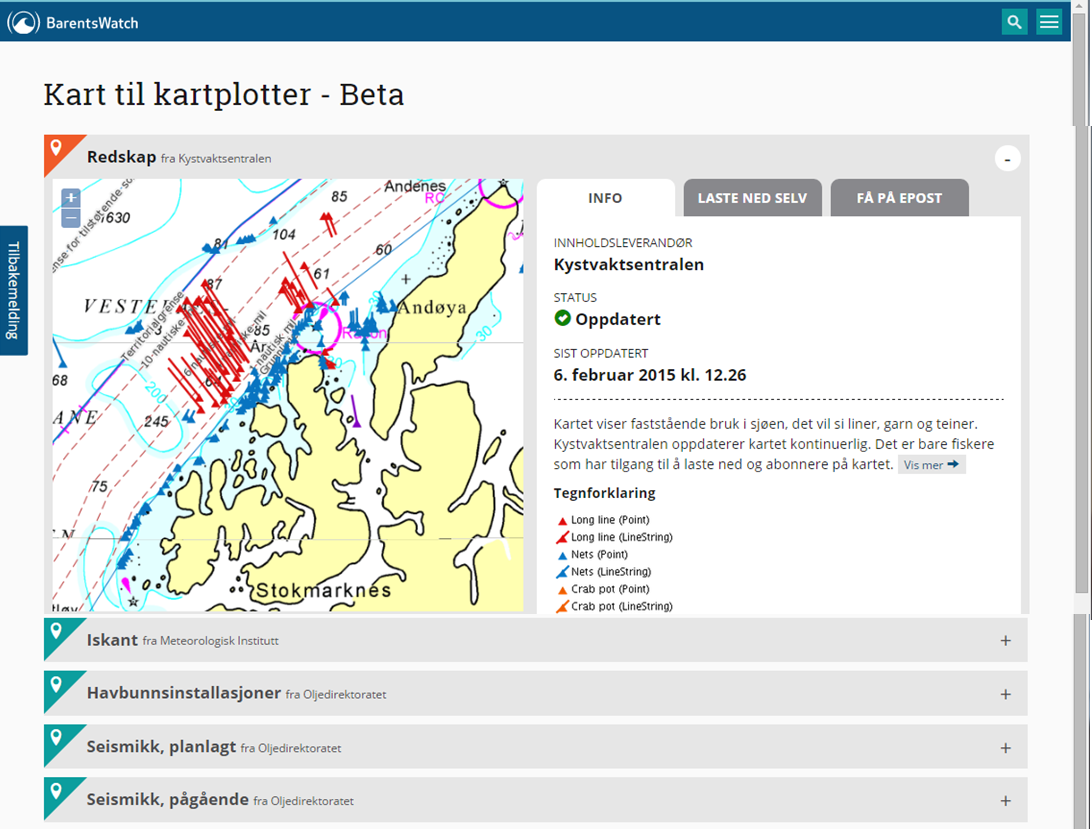Switch to the LASTE NED SELV tab
1092x829 pixels.
[x=752, y=198]
